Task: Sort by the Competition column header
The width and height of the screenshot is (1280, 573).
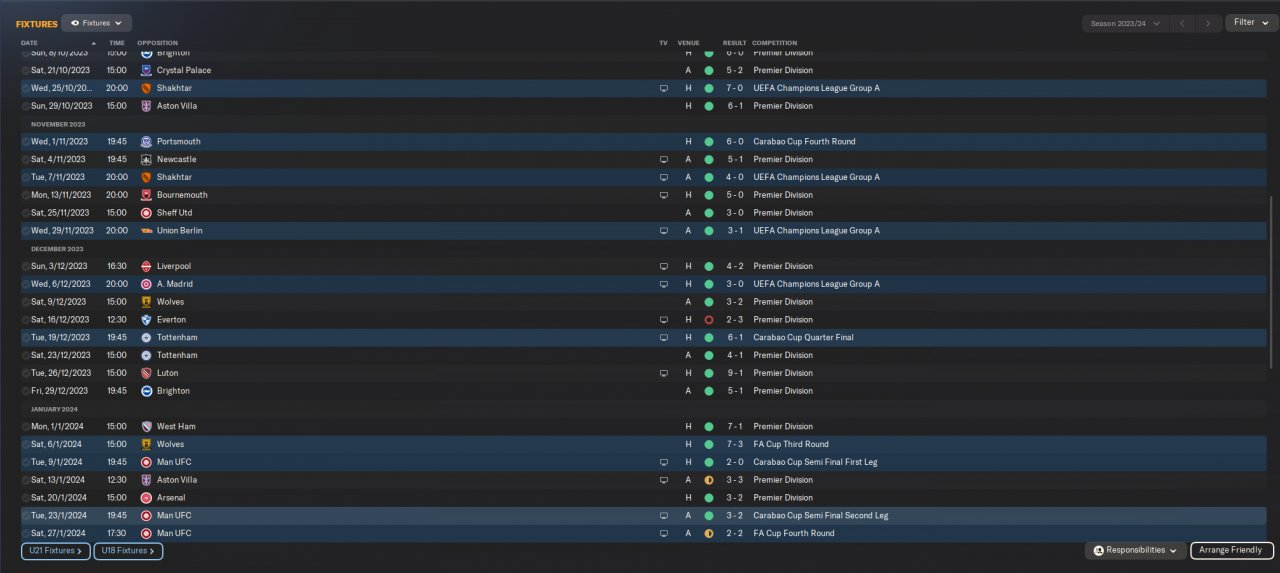Action: (x=774, y=43)
